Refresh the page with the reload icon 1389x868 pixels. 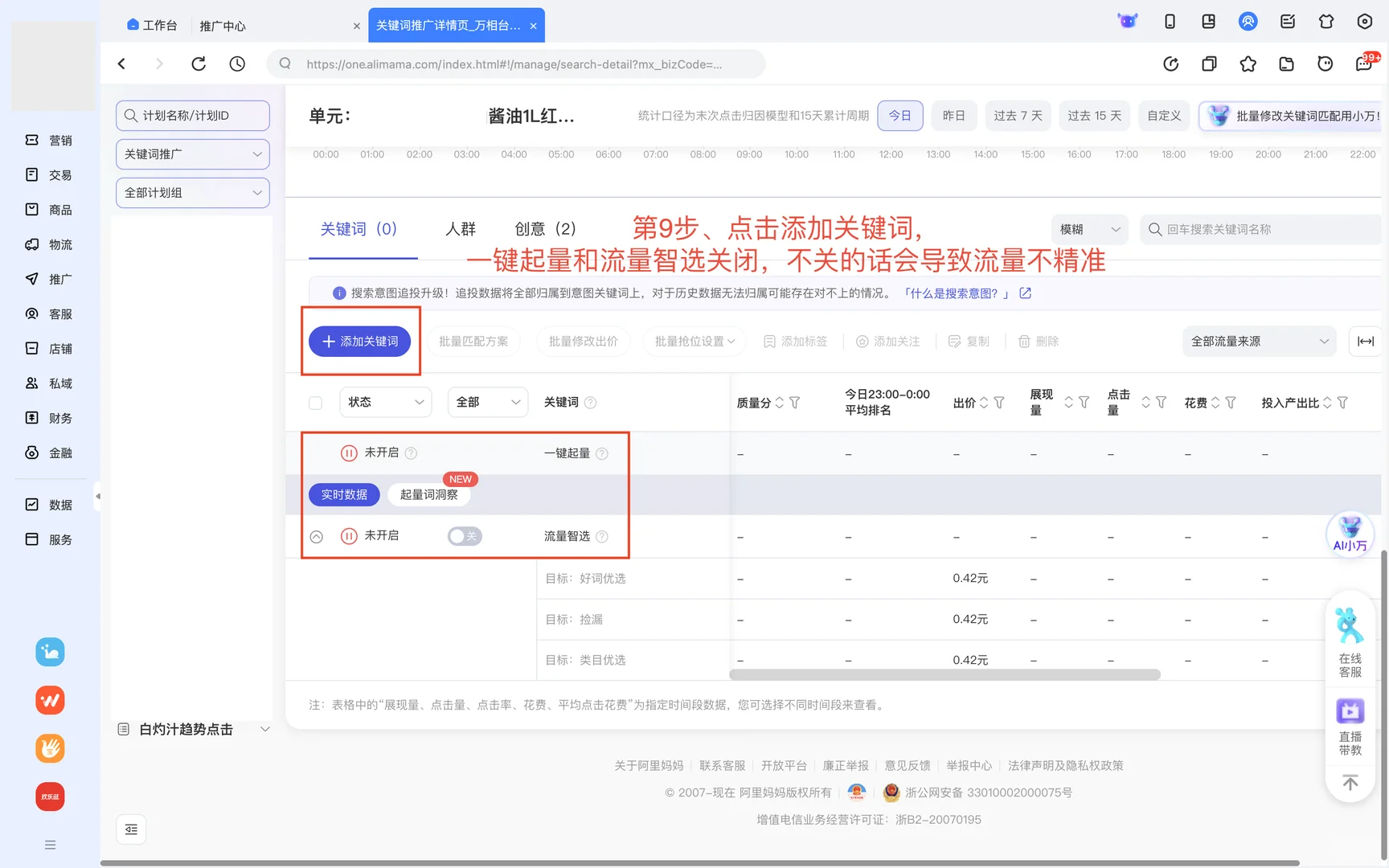coord(199,63)
